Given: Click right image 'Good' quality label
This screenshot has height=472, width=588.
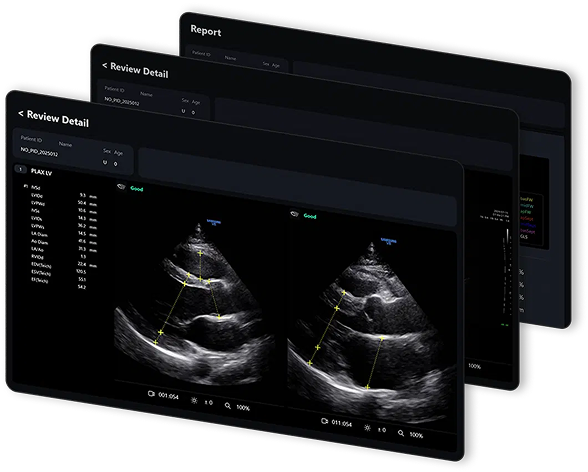Looking at the screenshot, I should [x=310, y=216].
